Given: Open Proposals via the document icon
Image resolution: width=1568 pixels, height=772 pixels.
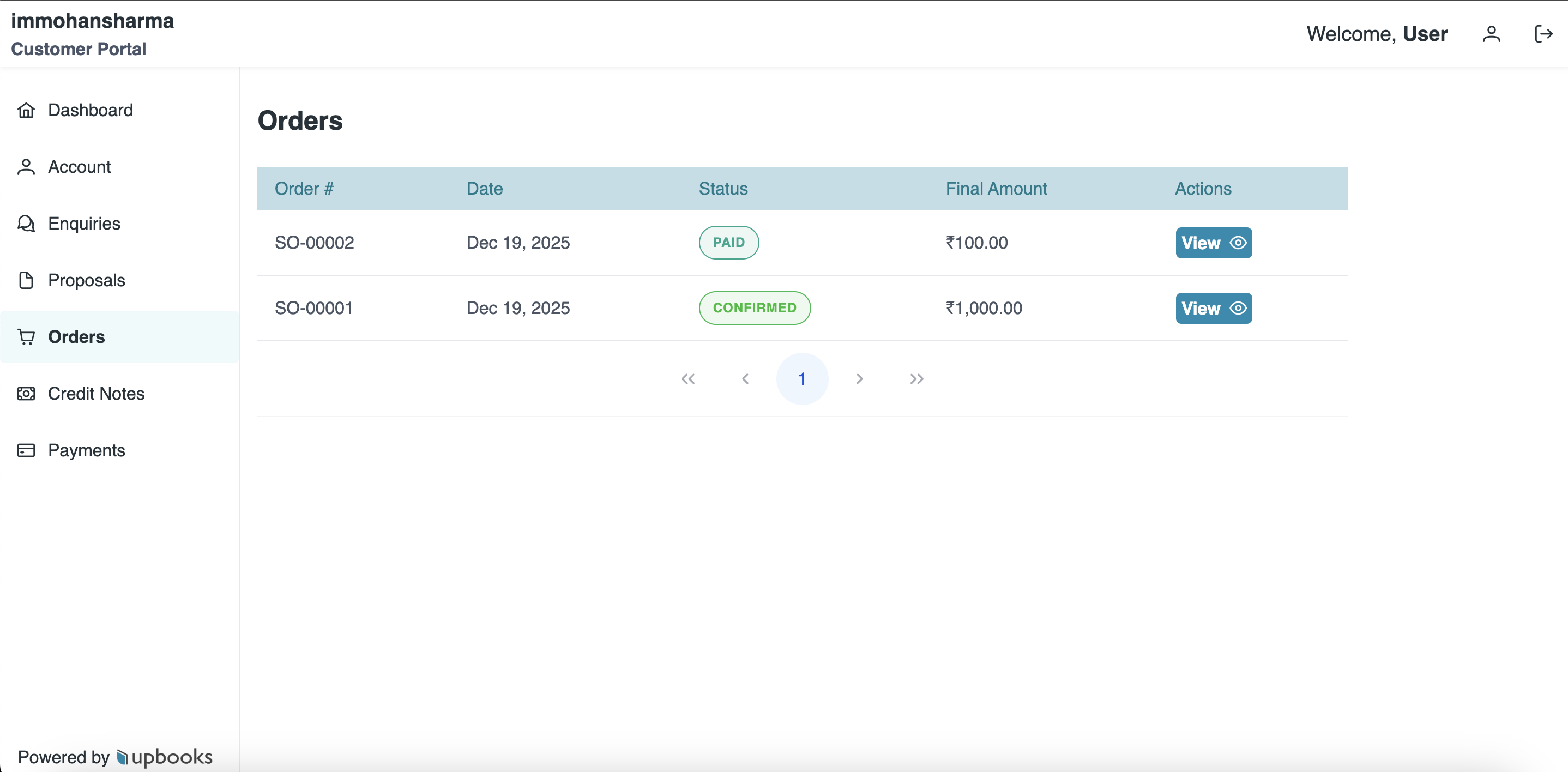Looking at the screenshot, I should tap(26, 280).
